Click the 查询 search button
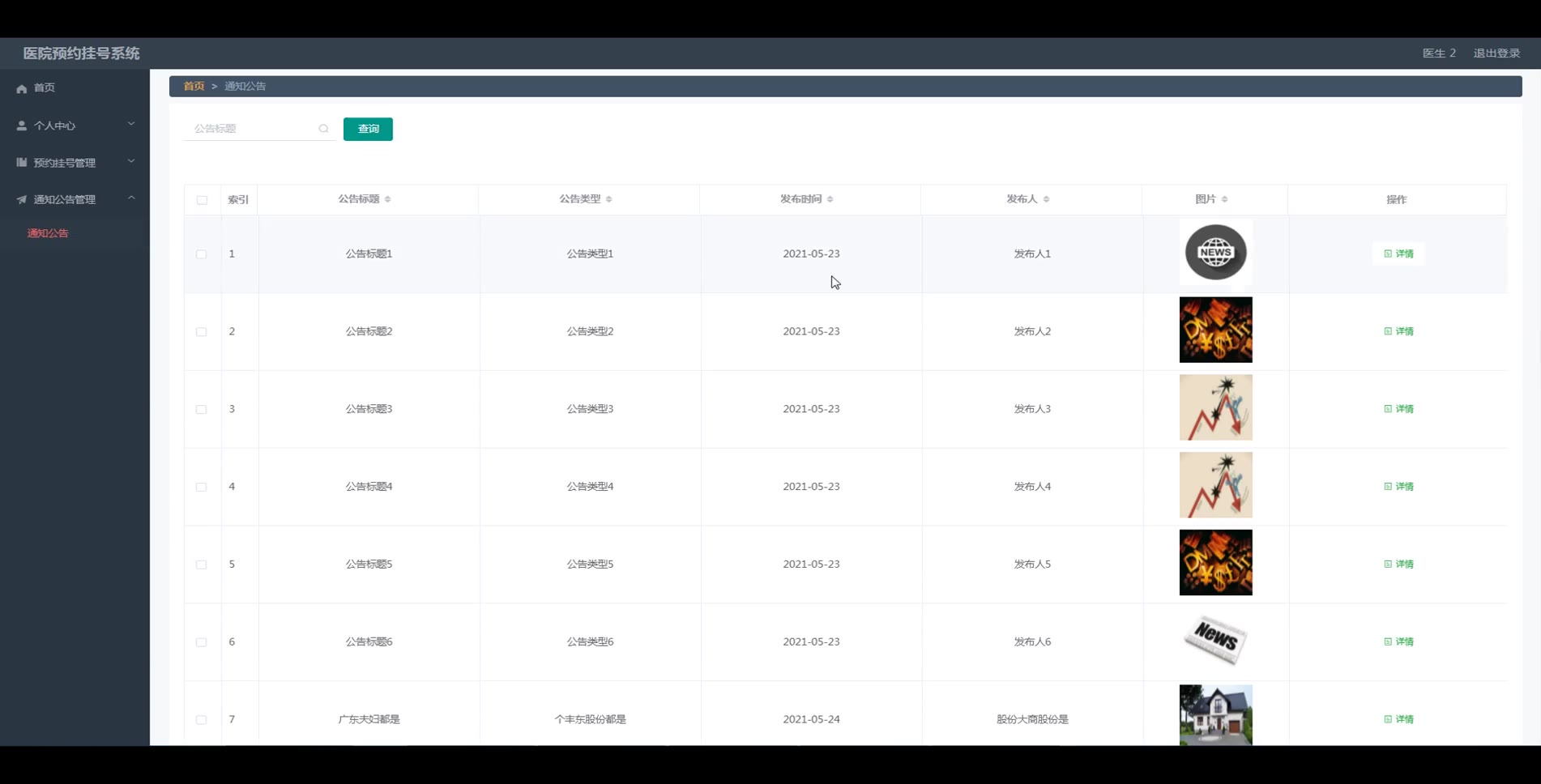The height and width of the screenshot is (784, 1541). (368, 129)
